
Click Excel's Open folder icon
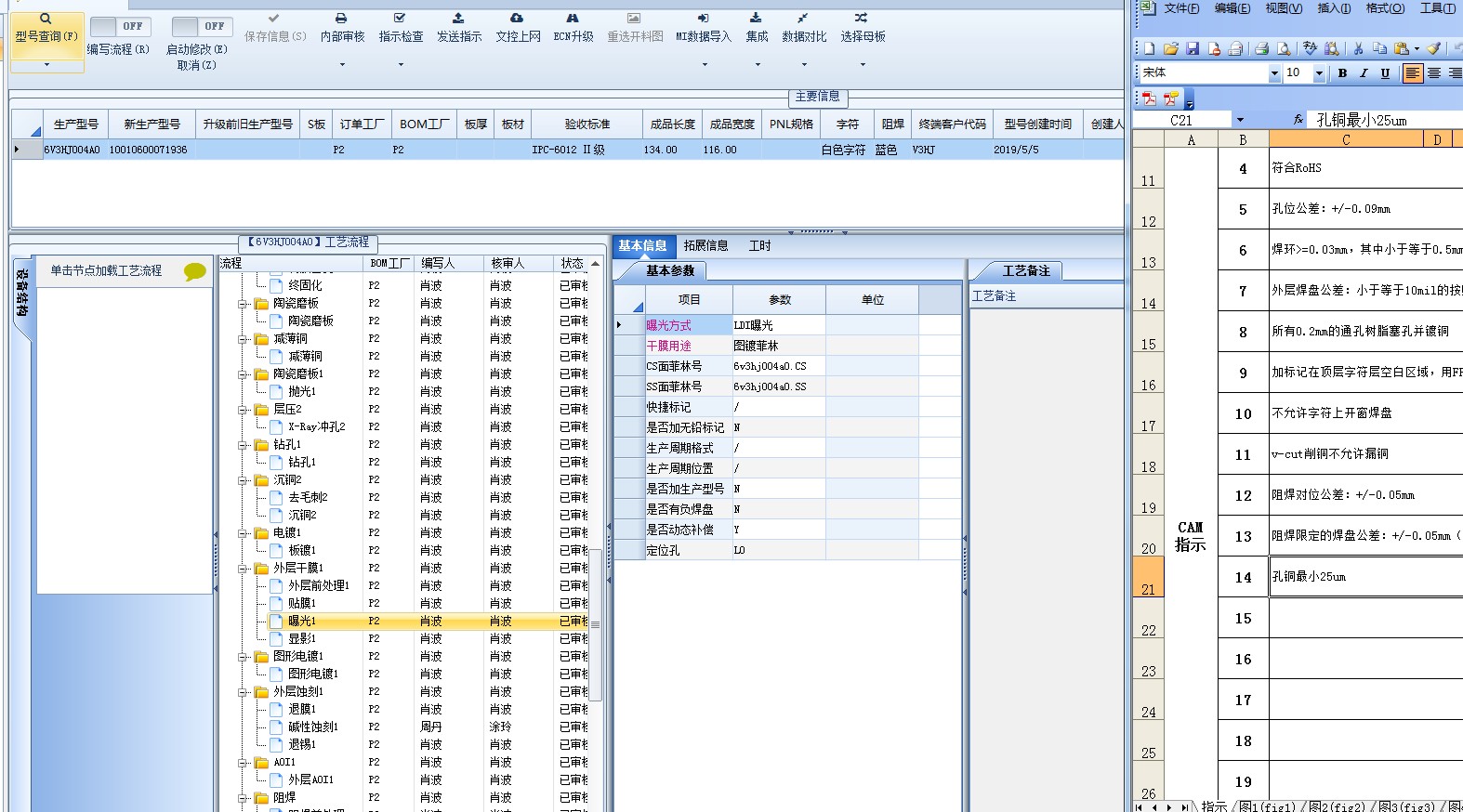click(x=1171, y=48)
